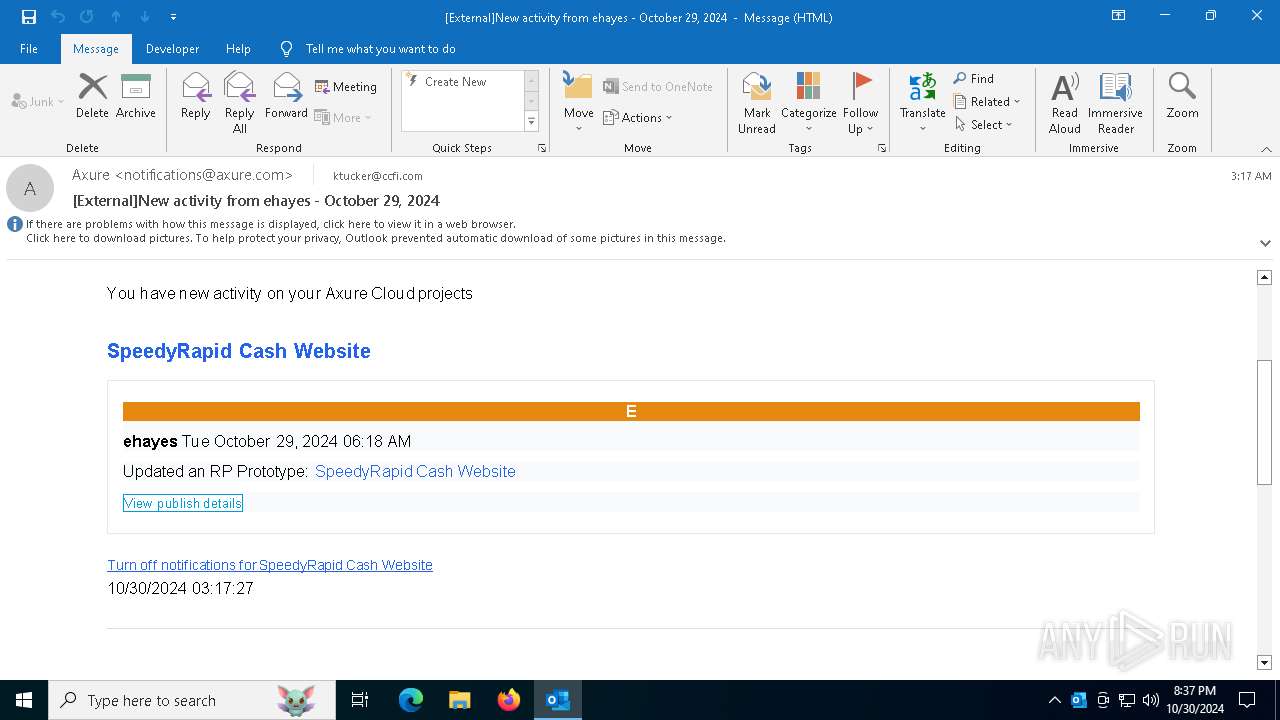Expand the More respond options
The height and width of the screenshot is (720, 1280).
(x=343, y=118)
